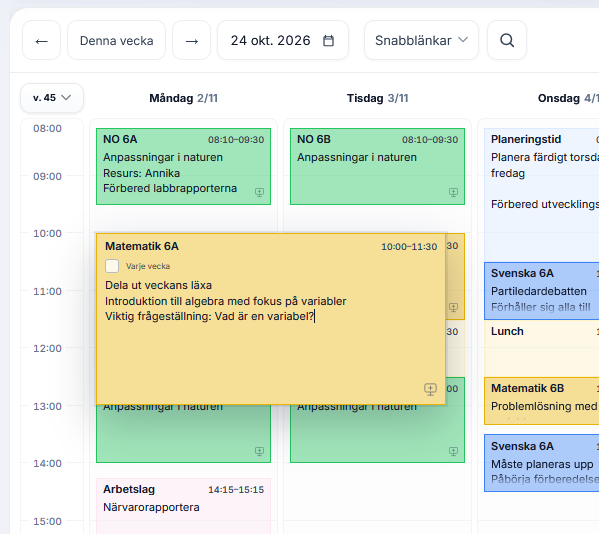Toggle the Varje vecka checkbox
The height and width of the screenshot is (534, 599).
click(112, 266)
